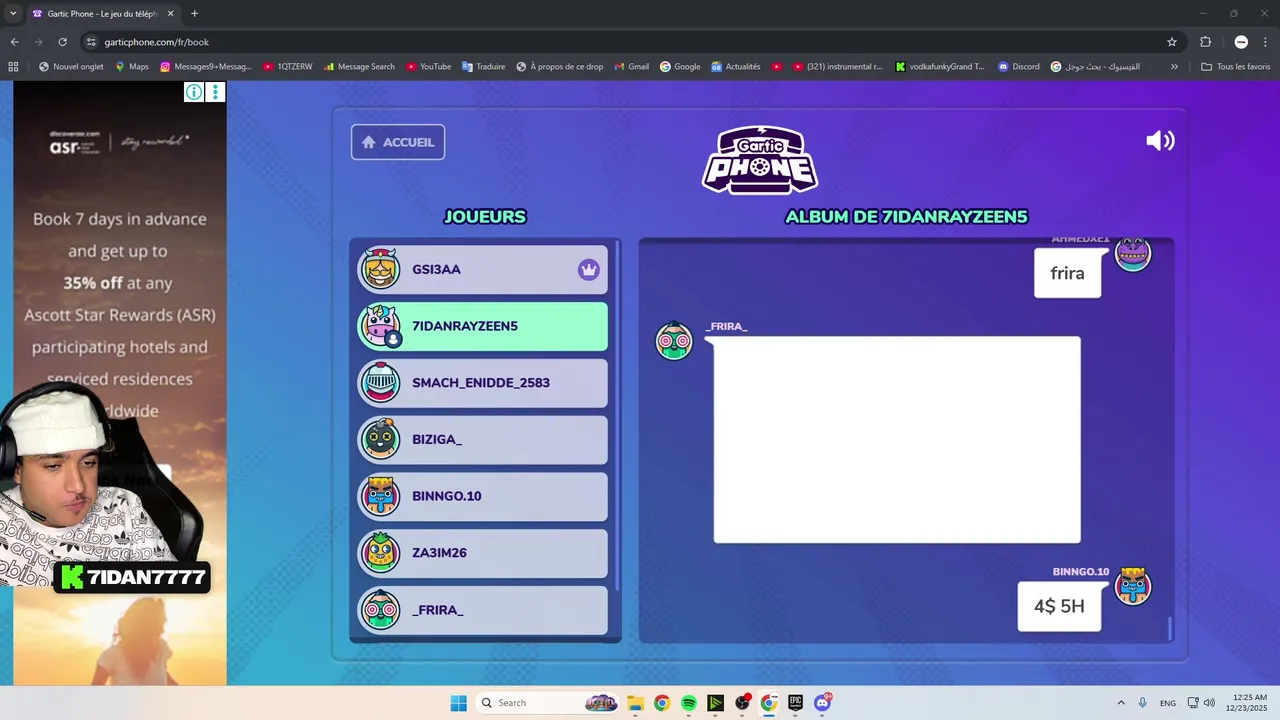Open the Google apps grid icon
Screen dimensions: 1280x720
point(13,67)
